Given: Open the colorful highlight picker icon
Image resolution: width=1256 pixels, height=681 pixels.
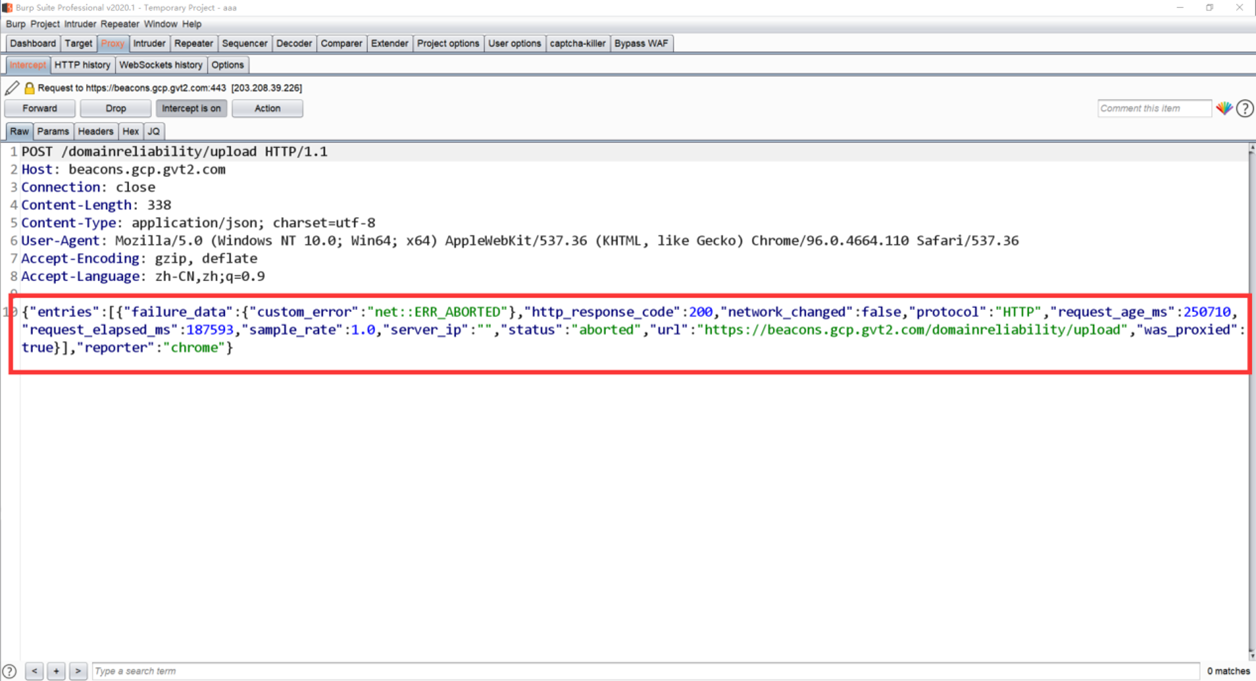Looking at the screenshot, I should [1224, 108].
